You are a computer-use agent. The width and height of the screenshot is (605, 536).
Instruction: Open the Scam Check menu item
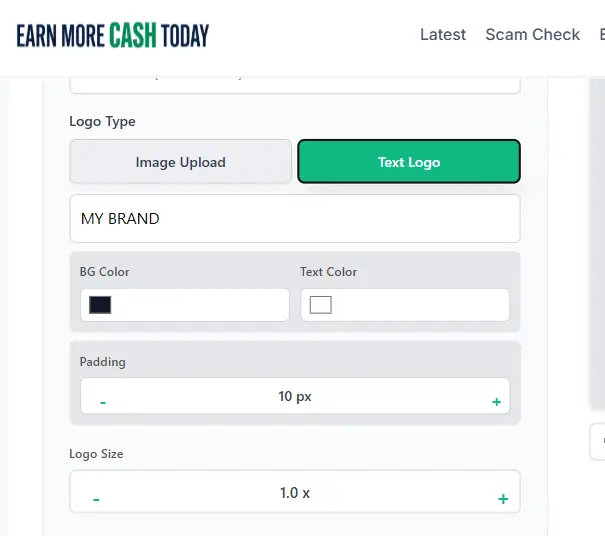(532, 35)
